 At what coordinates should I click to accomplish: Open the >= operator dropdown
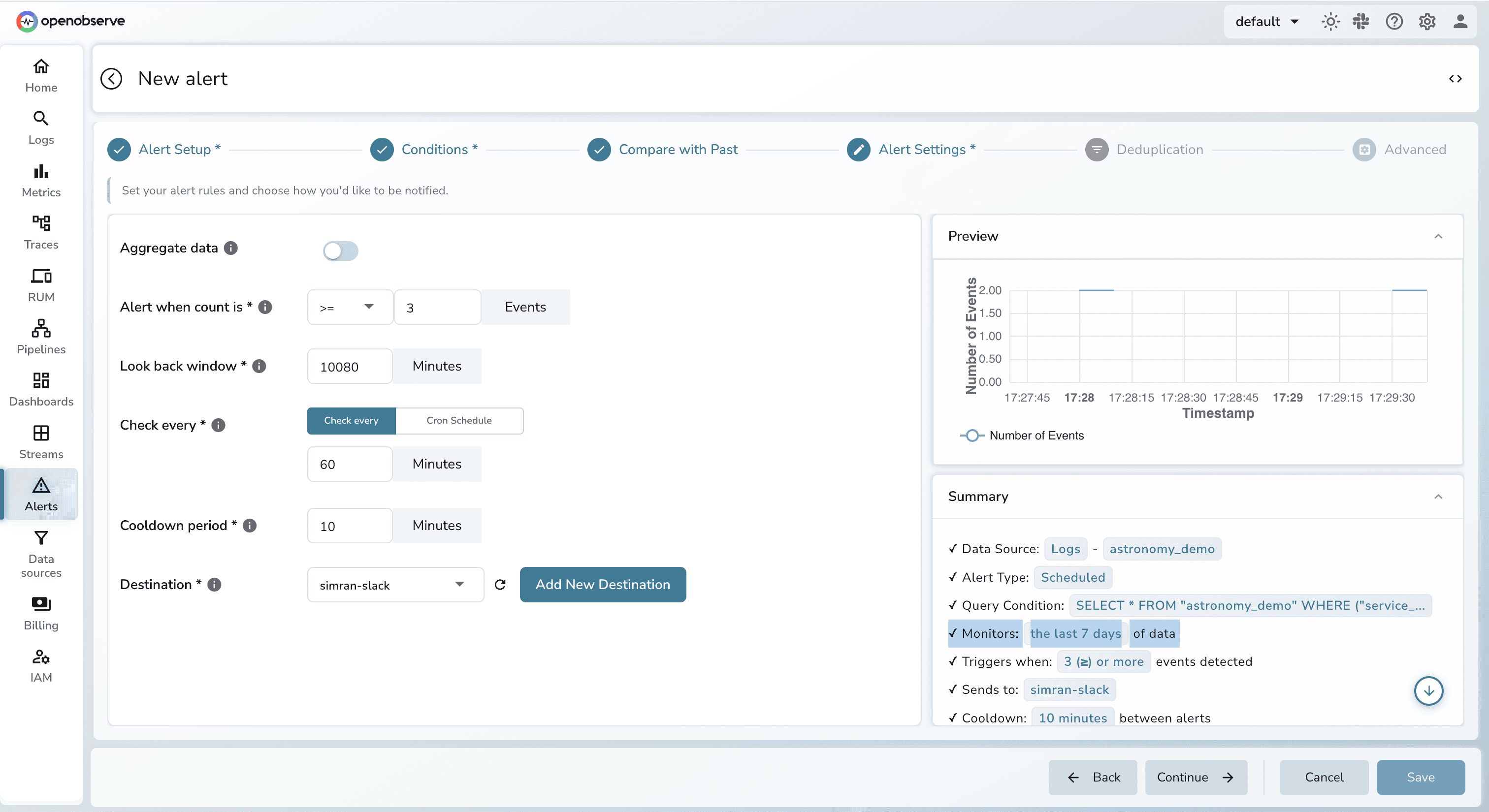coord(349,307)
